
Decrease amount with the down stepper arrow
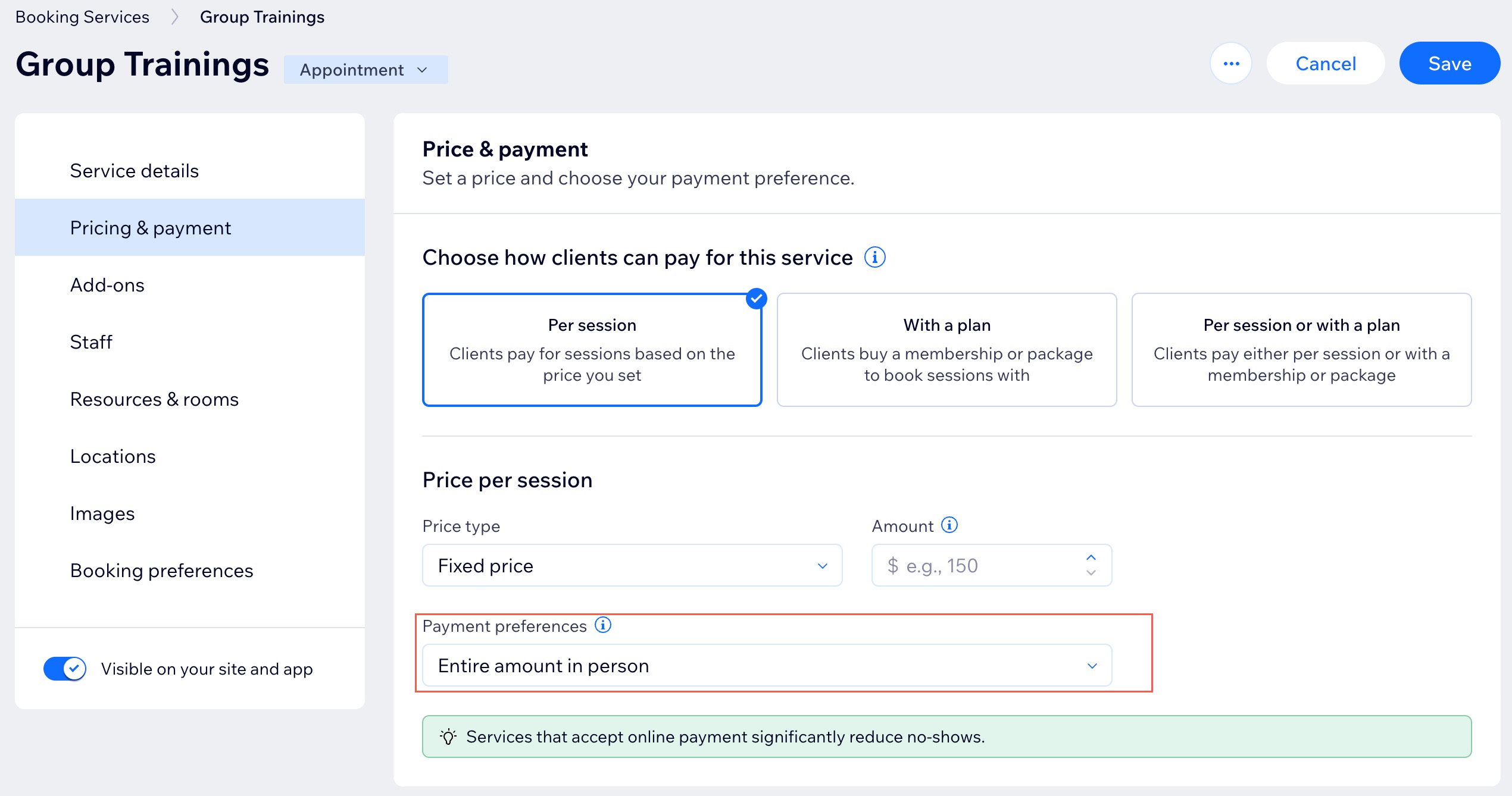1091,573
